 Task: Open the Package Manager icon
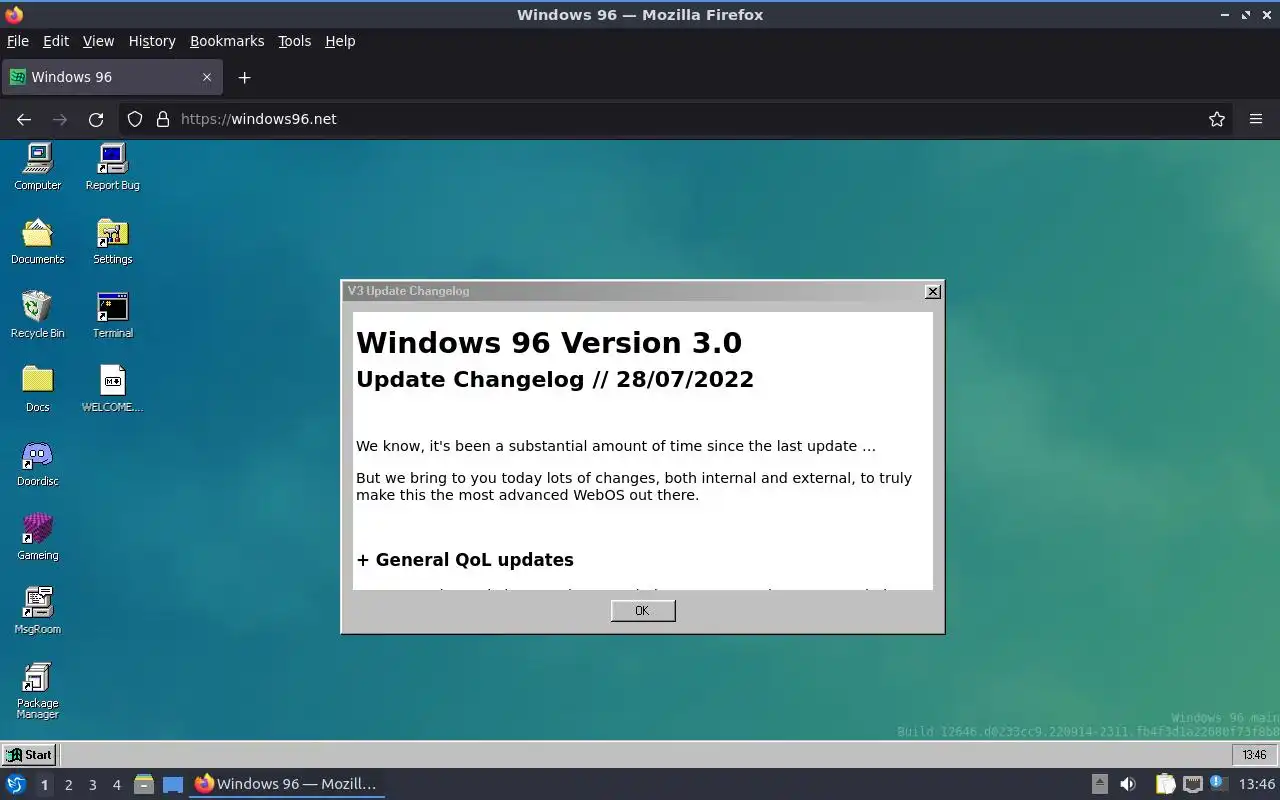click(x=38, y=690)
